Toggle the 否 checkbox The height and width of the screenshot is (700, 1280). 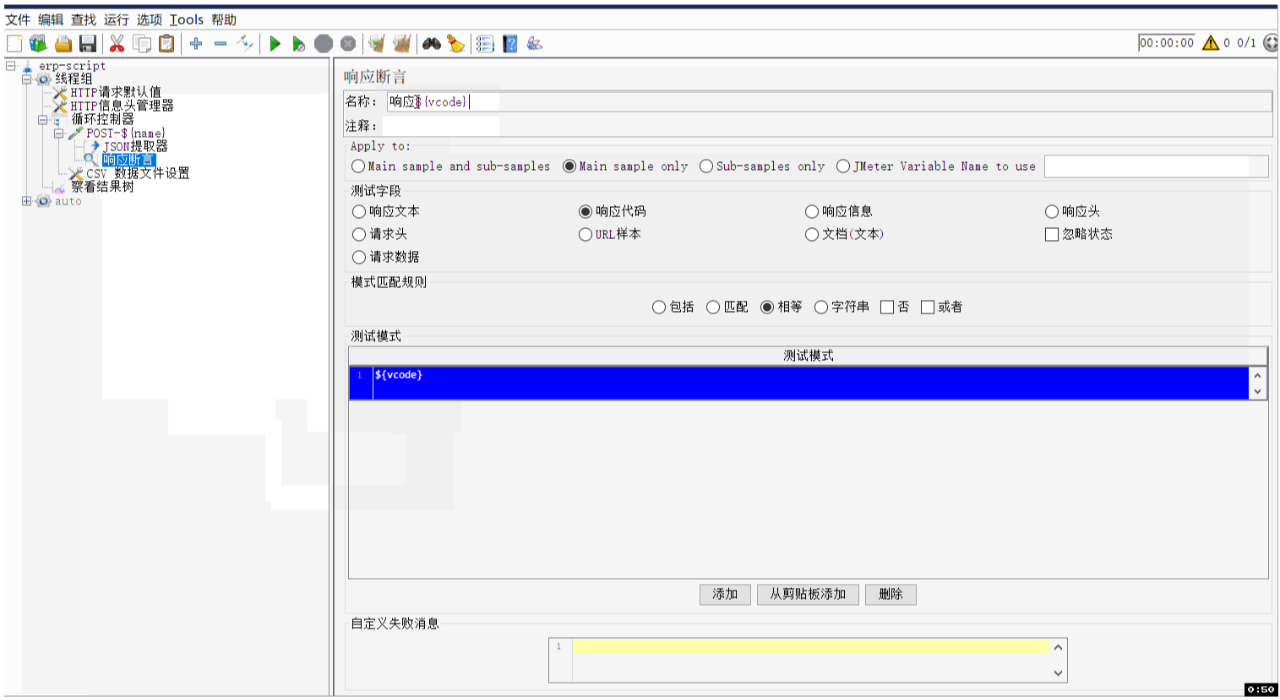[887, 307]
